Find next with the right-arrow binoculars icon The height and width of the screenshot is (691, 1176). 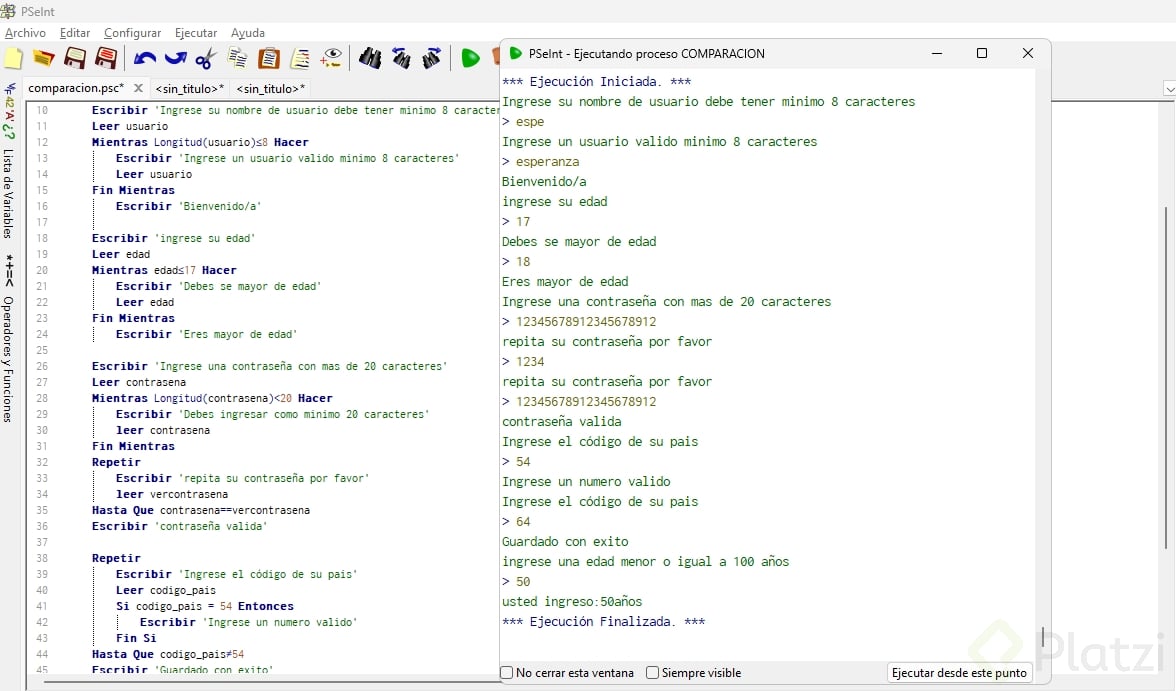pyautogui.click(x=432, y=58)
